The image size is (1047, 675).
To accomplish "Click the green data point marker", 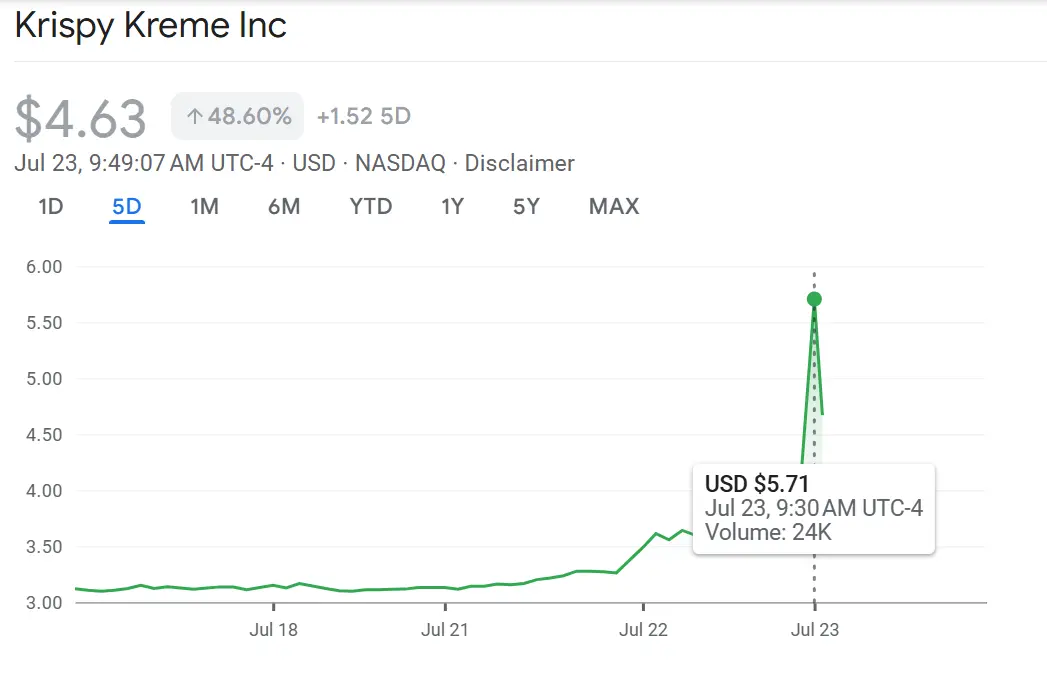I will [x=814, y=299].
